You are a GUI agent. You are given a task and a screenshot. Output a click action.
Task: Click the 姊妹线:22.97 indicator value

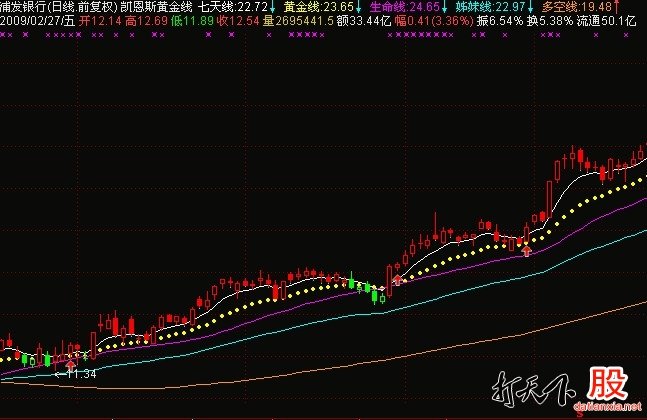point(491,7)
